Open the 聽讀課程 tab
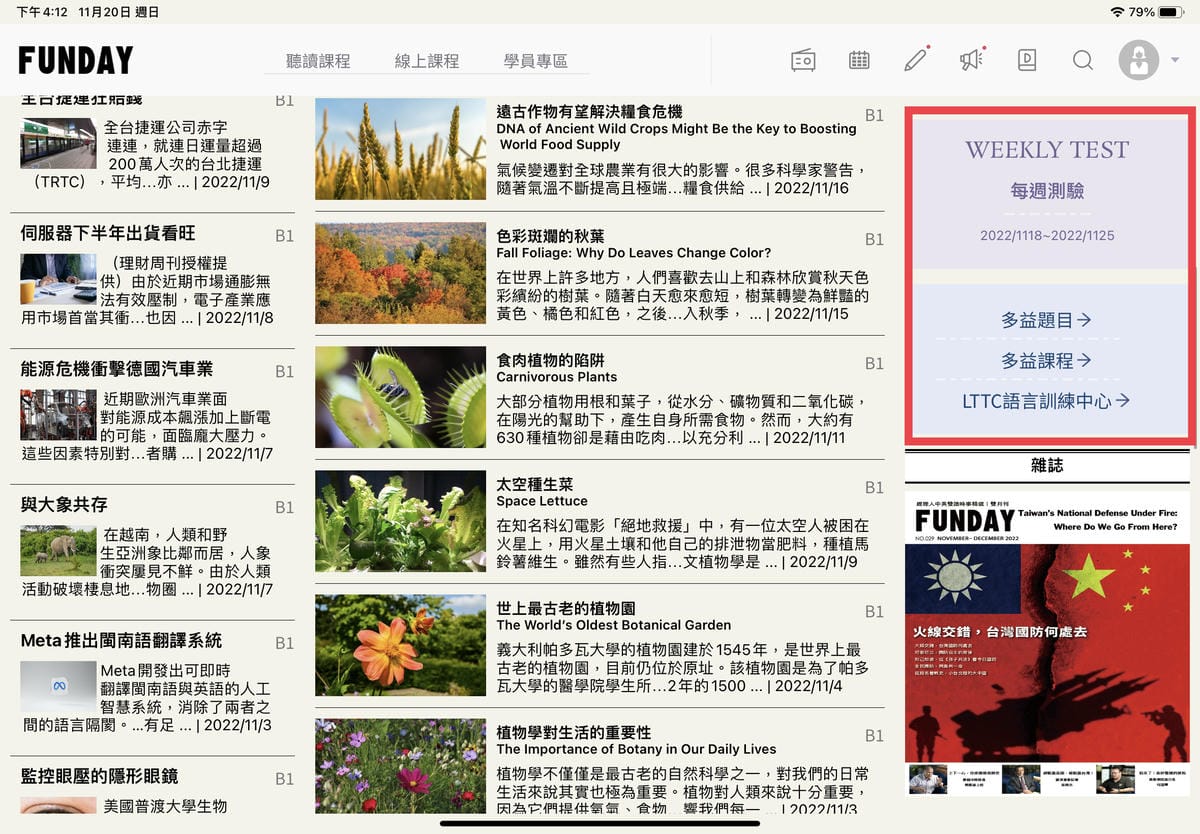The width and height of the screenshot is (1200, 834). (x=318, y=61)
